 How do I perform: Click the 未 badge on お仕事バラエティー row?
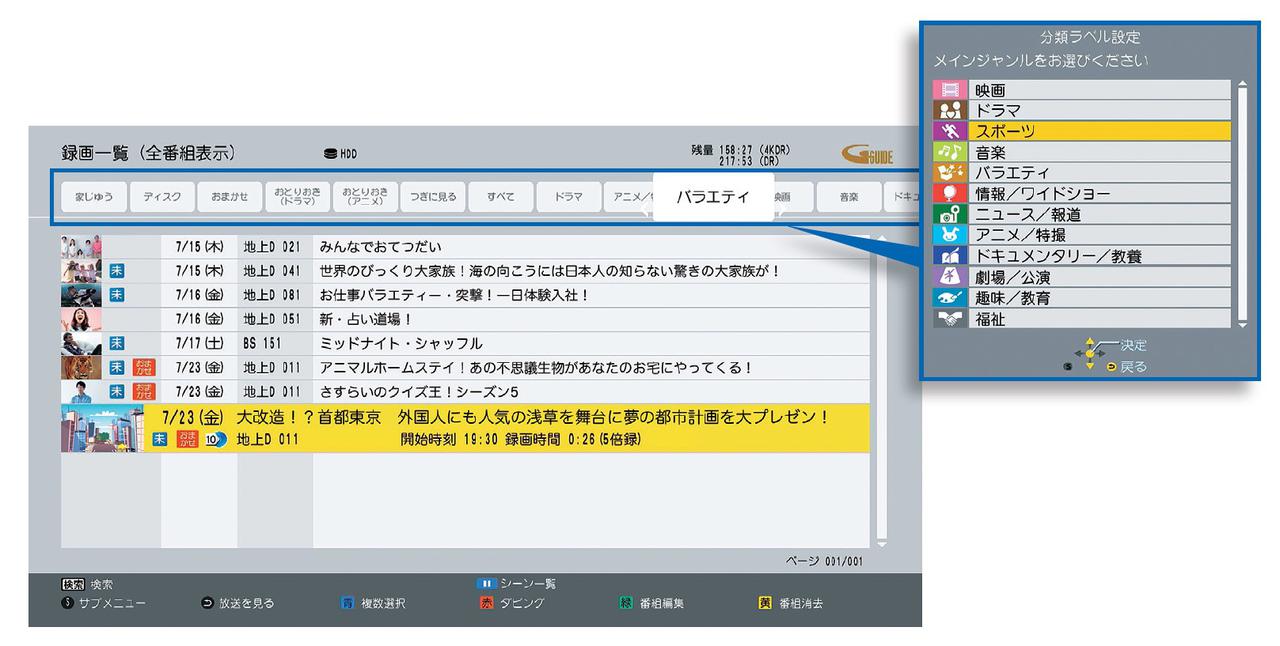(117, 295)
